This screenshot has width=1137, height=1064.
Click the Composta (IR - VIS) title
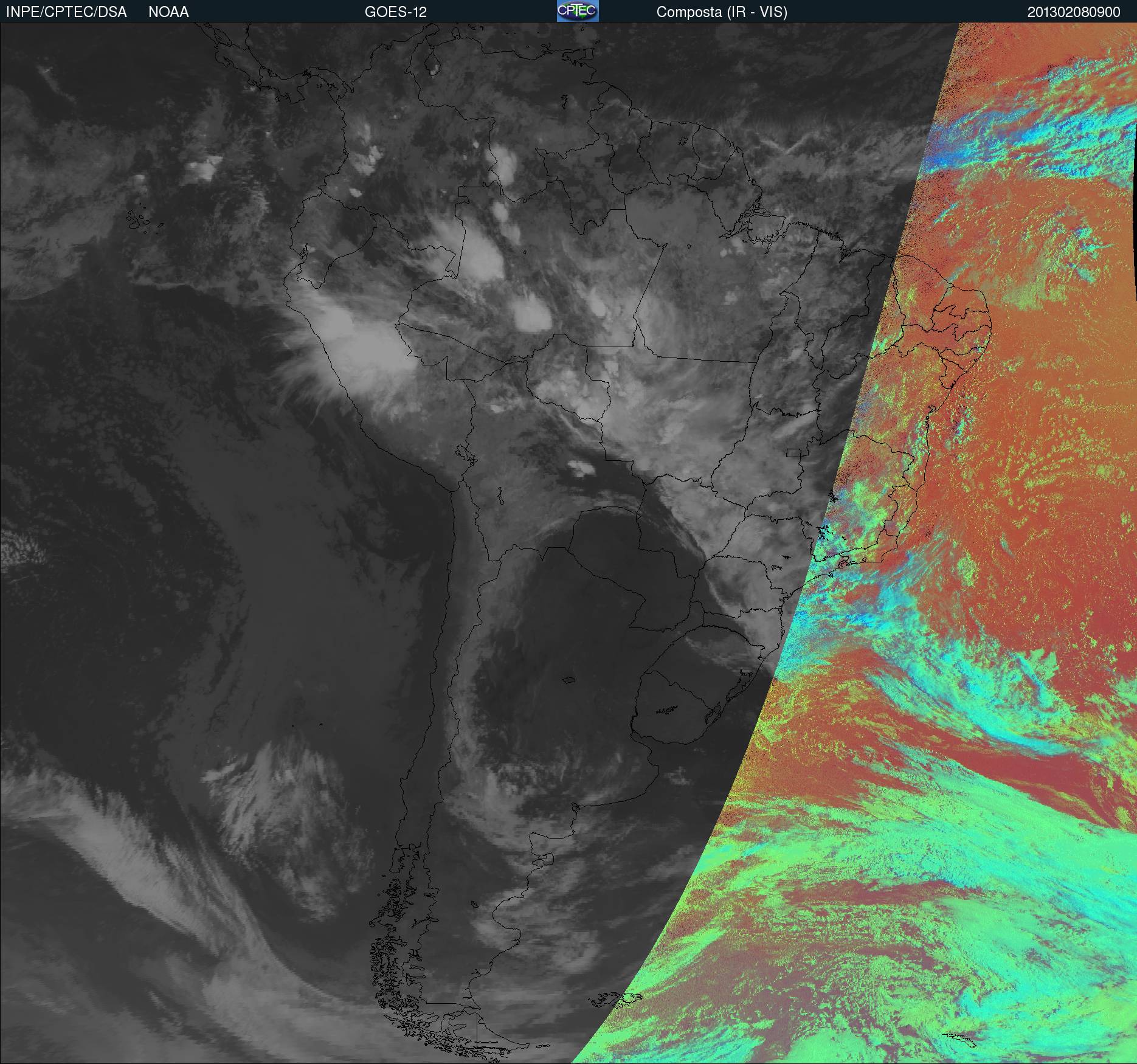(722, 12)
